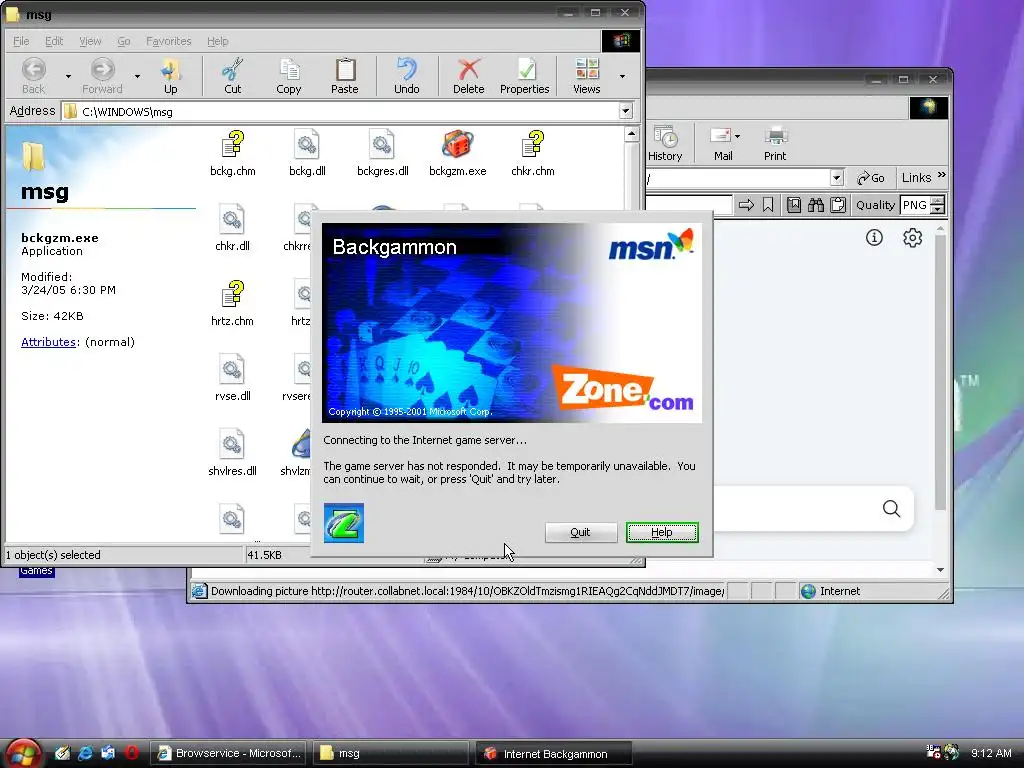The width and height of the screenshot is (1024, 768).
Task: Click the info circle icon in browser page
Action: (874, 238)
